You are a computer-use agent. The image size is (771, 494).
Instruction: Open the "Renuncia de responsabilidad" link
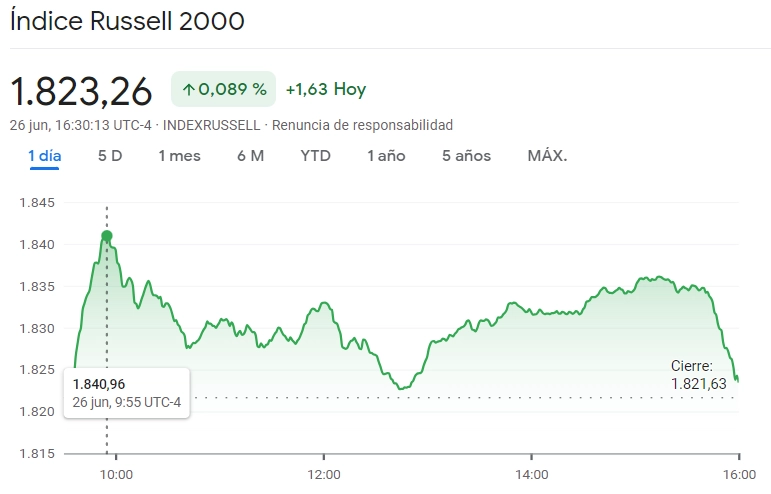[362, 125]
